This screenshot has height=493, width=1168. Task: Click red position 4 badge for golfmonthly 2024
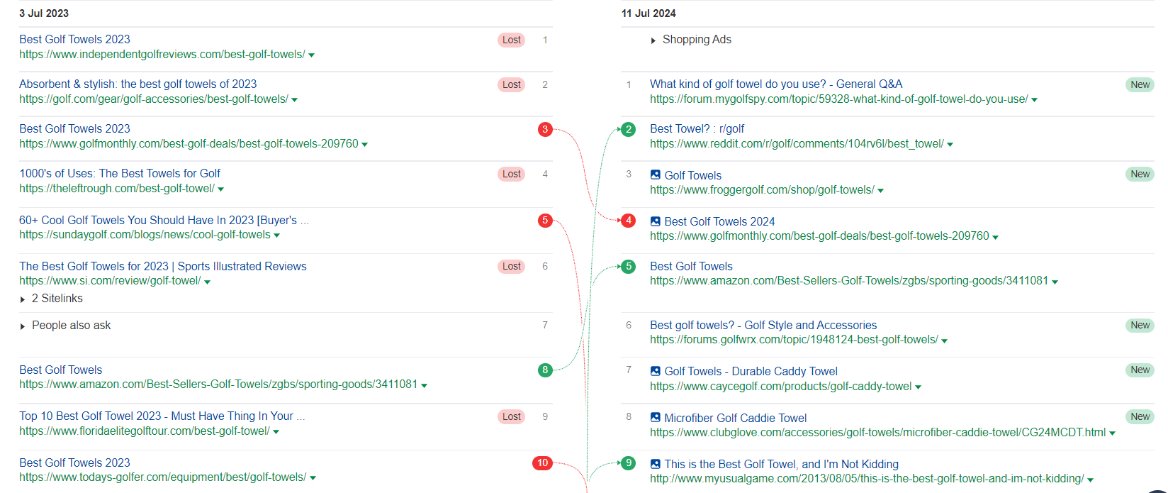point(629,220)
